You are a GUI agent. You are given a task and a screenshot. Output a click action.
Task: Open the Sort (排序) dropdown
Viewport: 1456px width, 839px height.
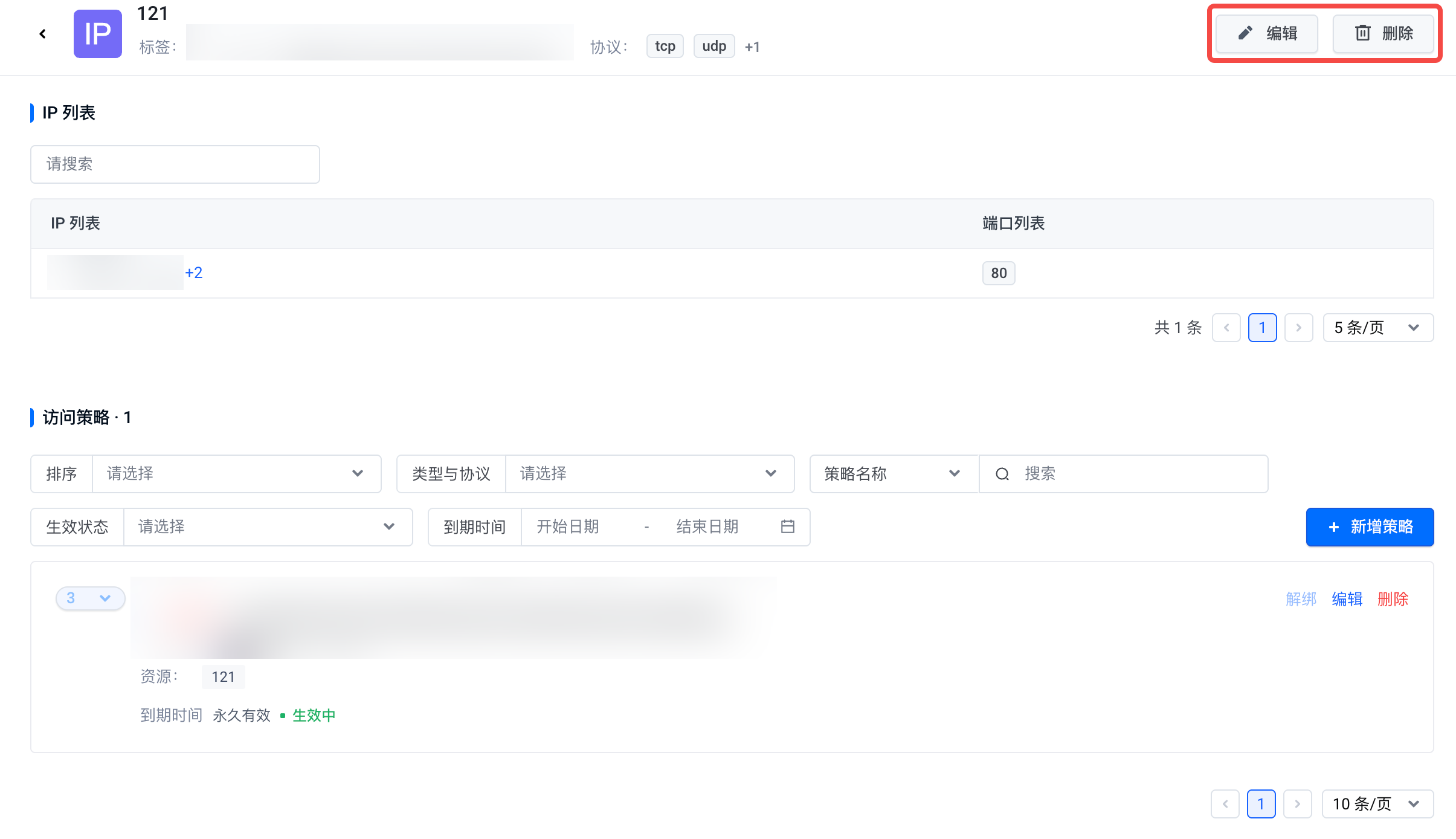tap(236, 474)
